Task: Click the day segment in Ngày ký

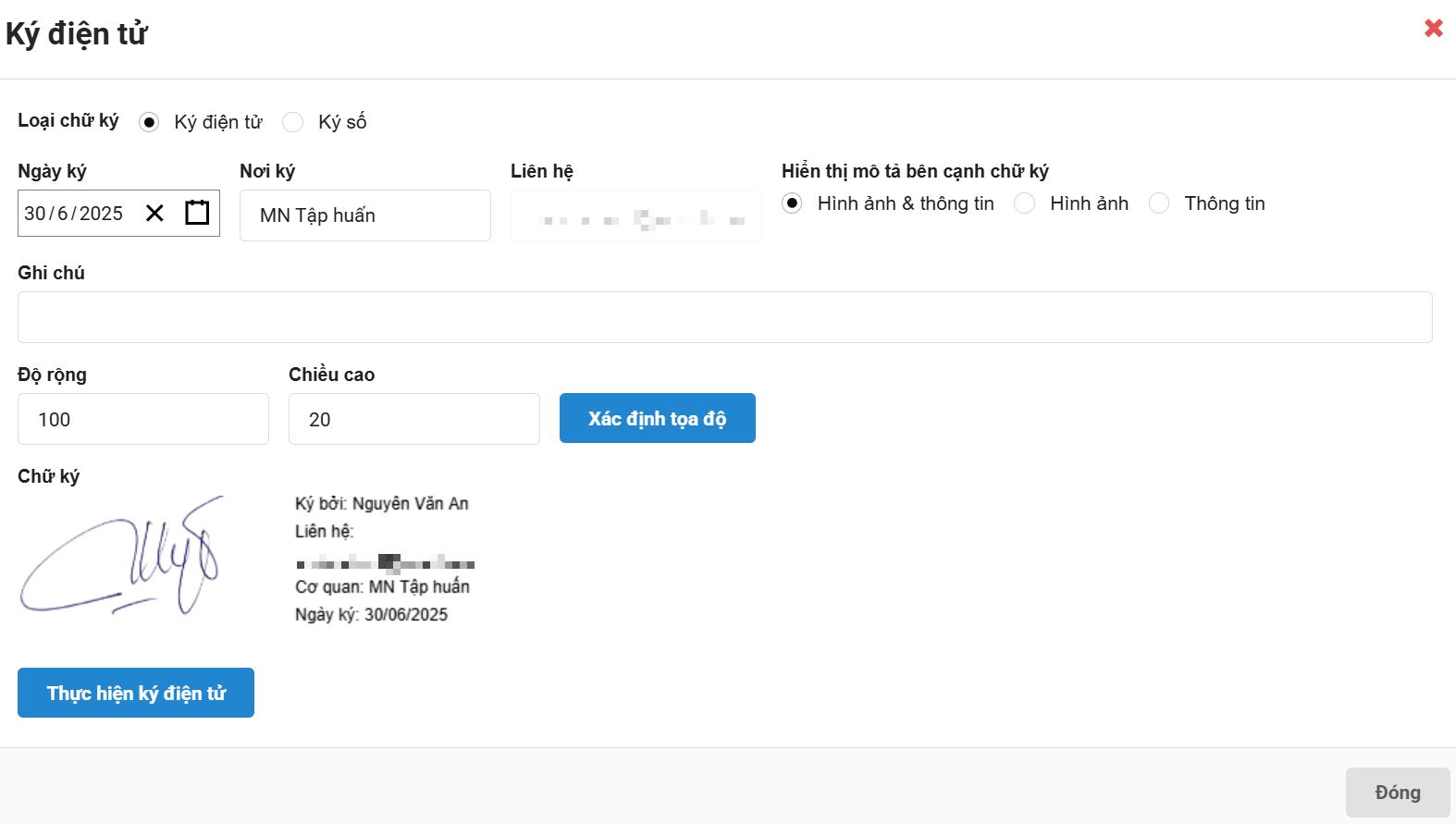Action: pos(34,214)
